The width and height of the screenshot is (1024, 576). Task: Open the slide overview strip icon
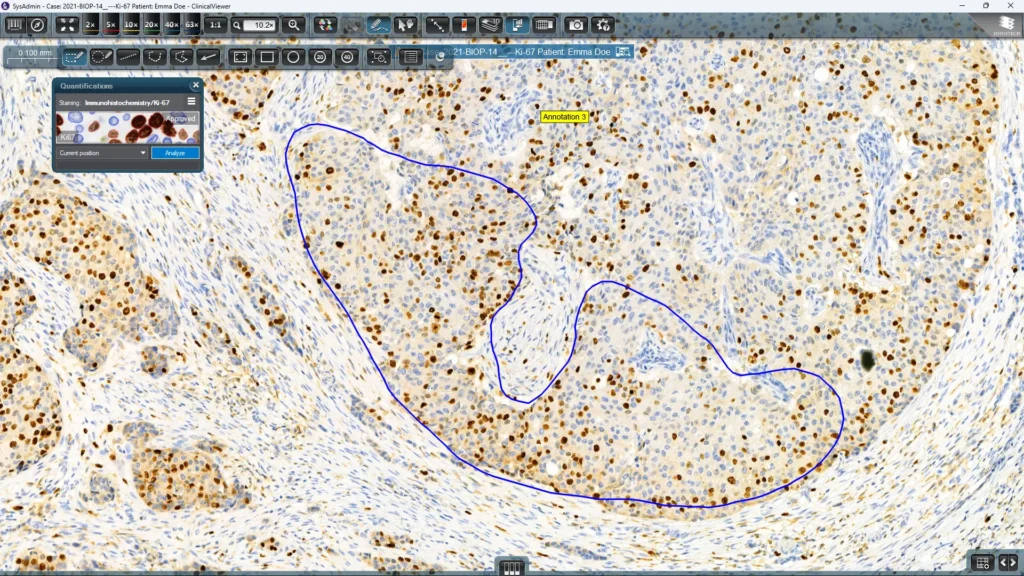point(544,25)
